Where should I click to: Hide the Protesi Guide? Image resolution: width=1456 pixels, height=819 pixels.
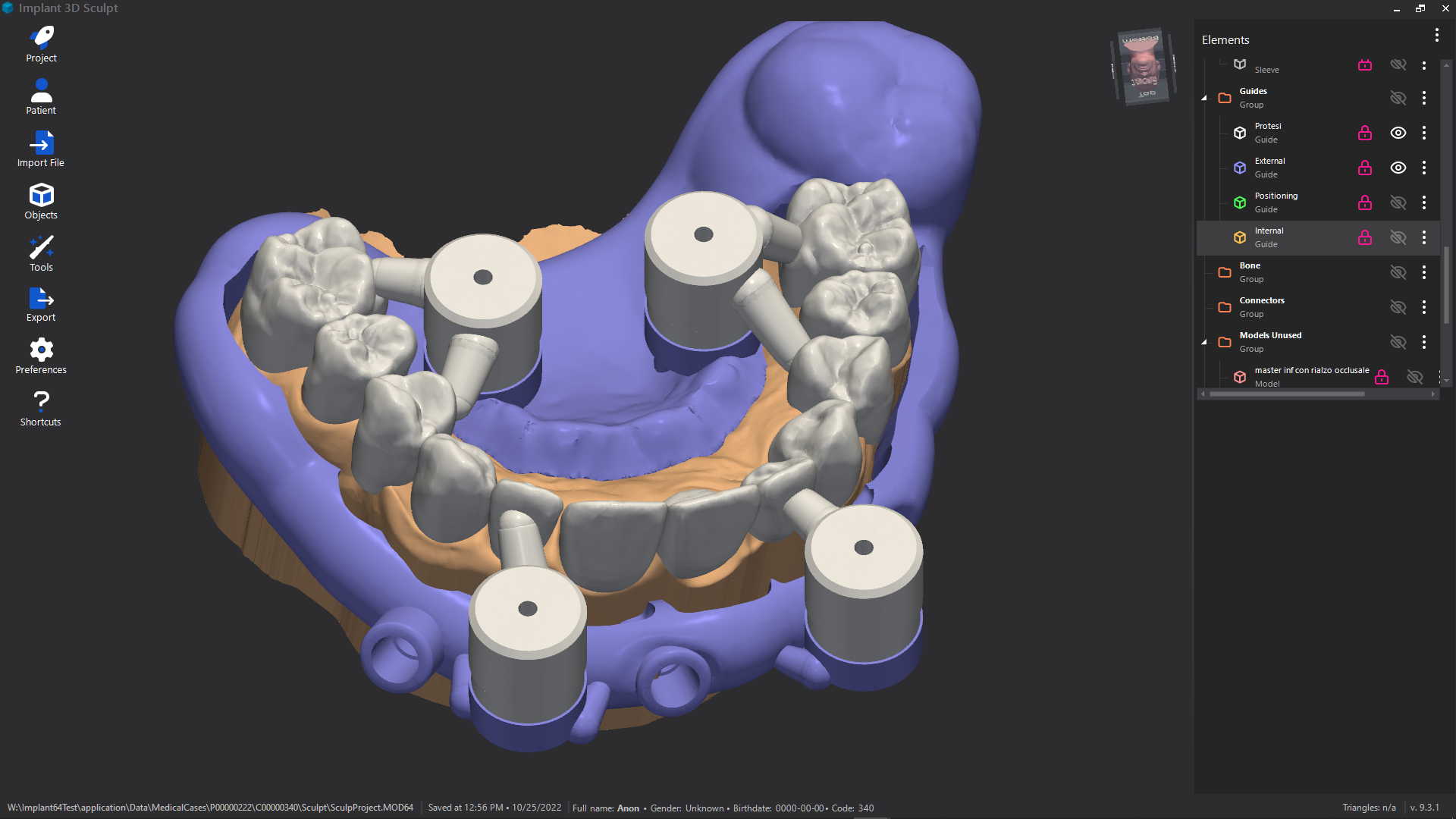1398,133
